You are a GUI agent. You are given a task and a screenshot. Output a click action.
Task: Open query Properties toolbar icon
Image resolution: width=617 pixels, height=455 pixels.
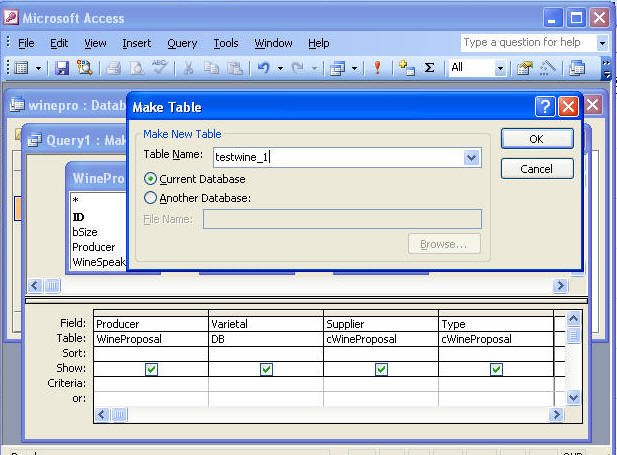(x=524, y=68)
